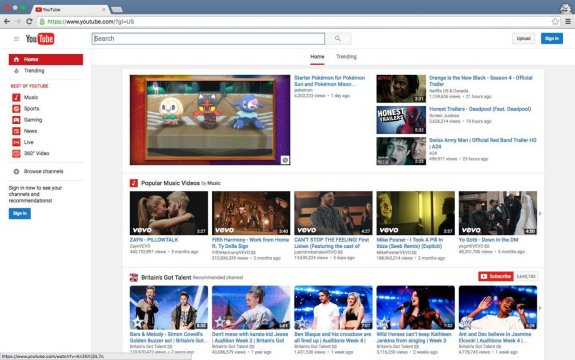Open the hamburger guide menu icon

(x=16, y=39)
